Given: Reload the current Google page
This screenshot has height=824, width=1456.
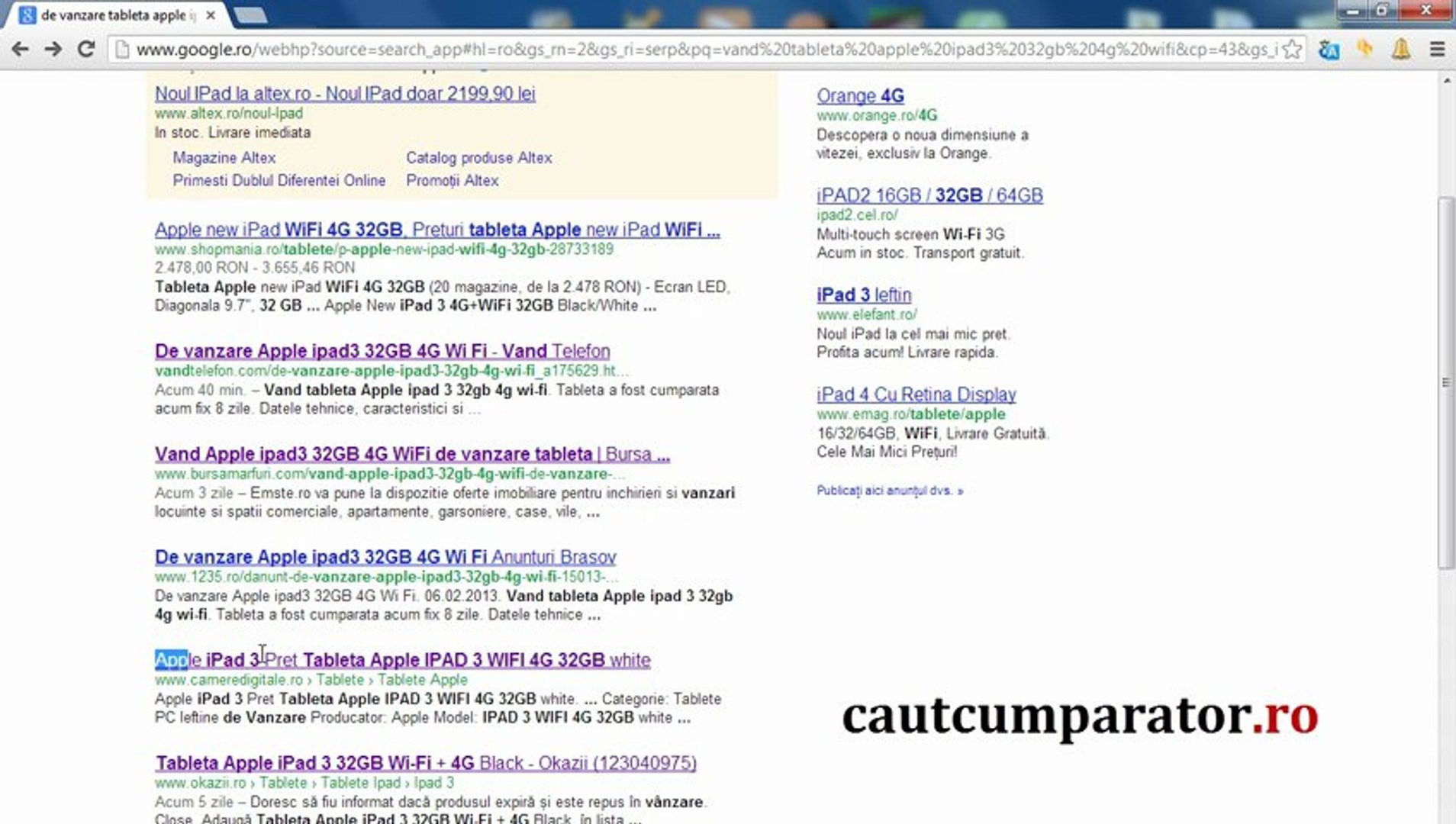Looking at the screenshot, I should pos(86,50).
